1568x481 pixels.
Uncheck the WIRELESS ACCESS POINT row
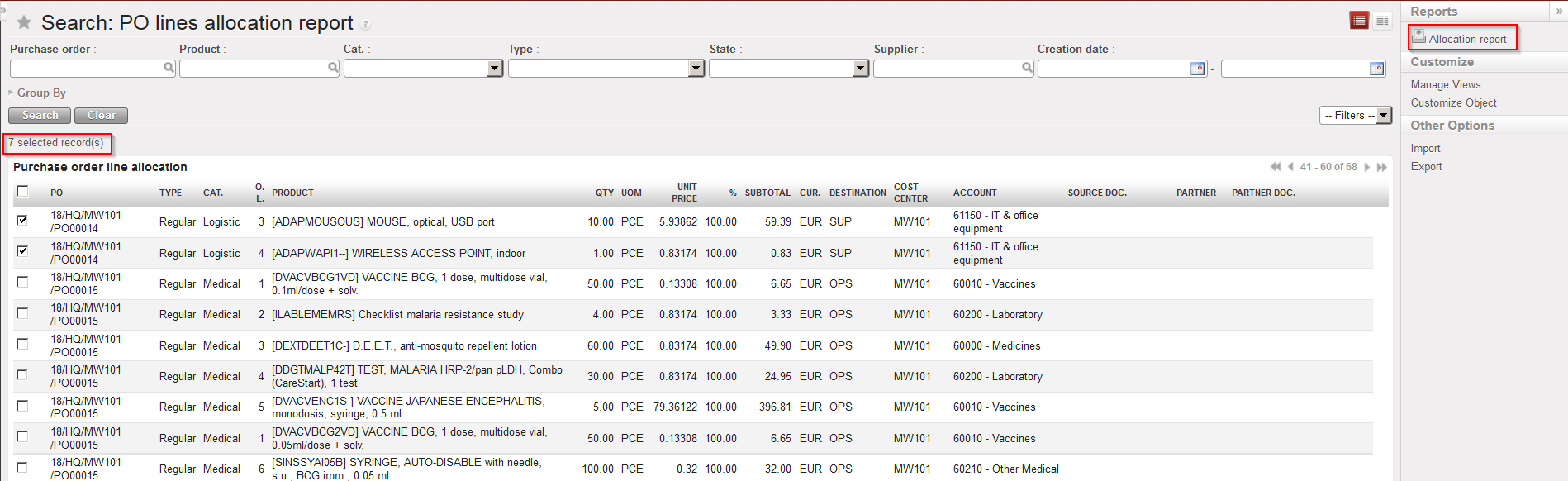[22, 250]
